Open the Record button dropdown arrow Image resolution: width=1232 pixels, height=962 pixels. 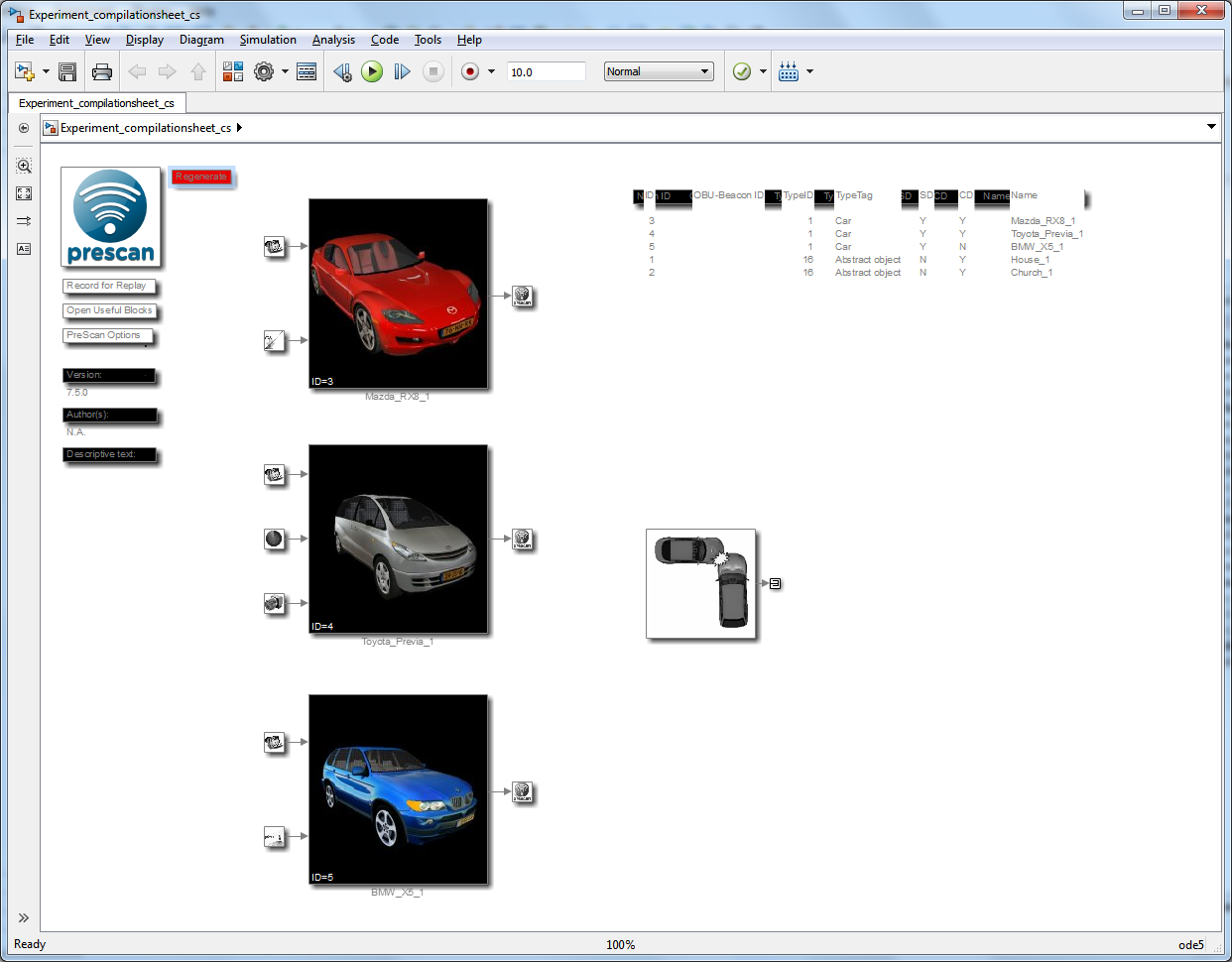point(491,71)
